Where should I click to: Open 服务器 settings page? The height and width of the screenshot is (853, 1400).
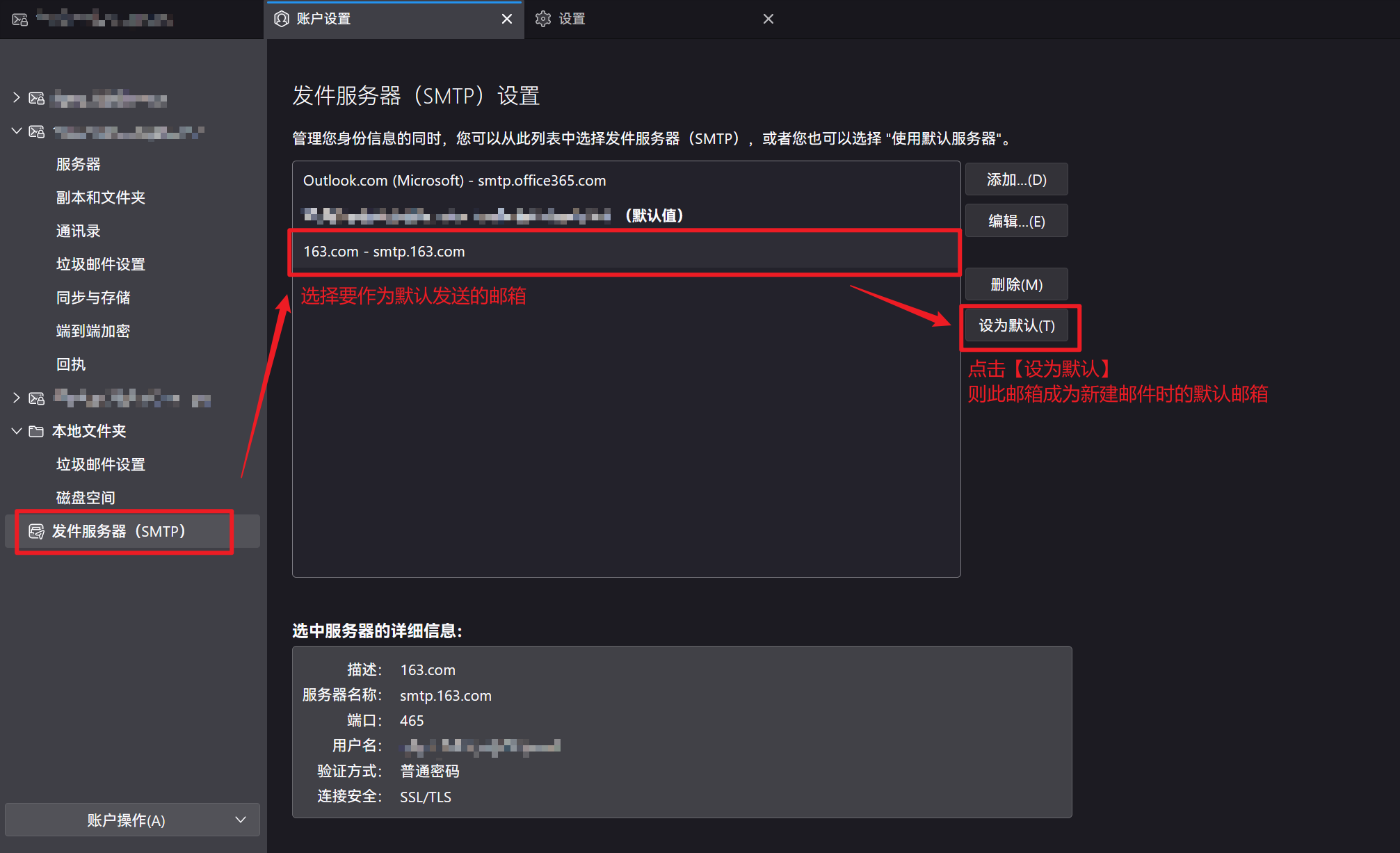coord(79,165)
